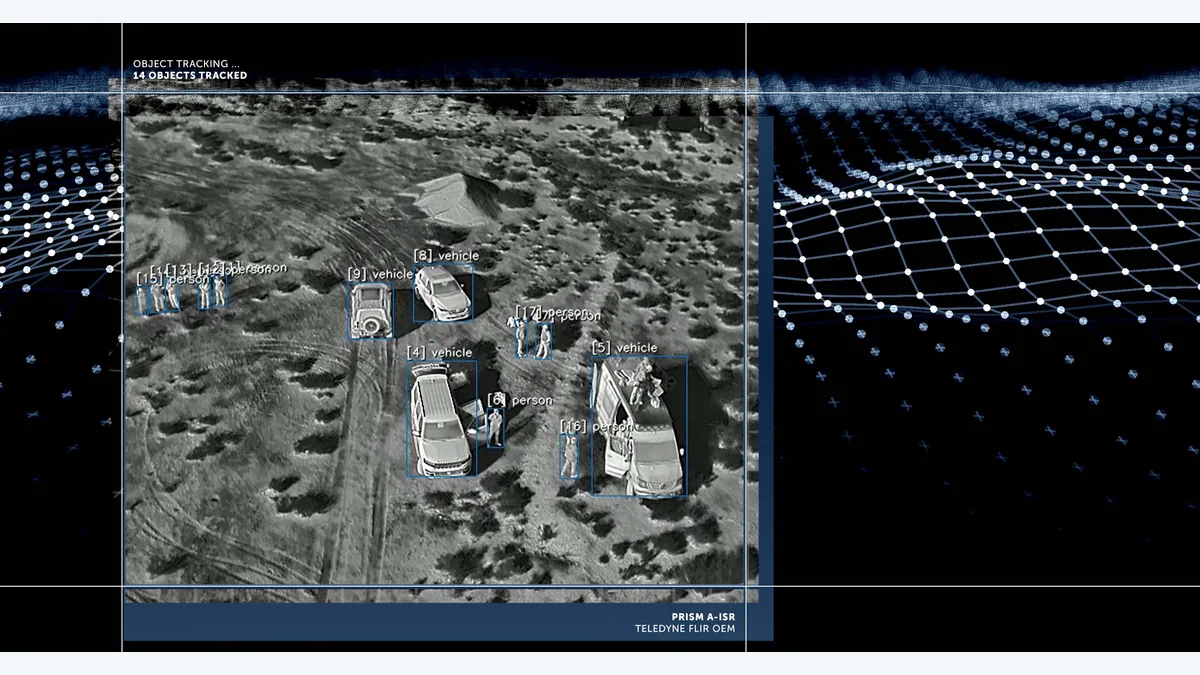1200x675 pixels.
Task: Click the tracking box around vehicle 8
Action: [x=443, y=293]
